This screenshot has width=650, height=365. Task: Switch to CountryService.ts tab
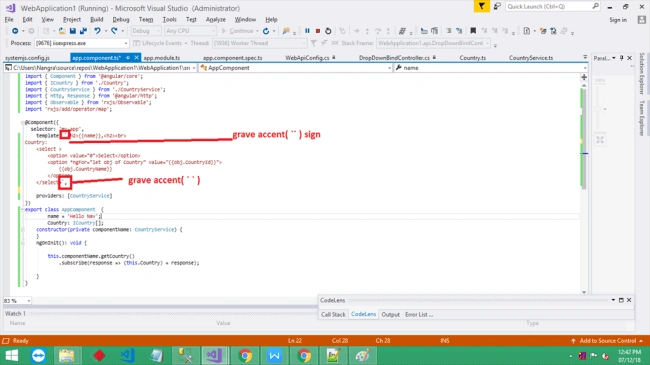coord(531,58)
